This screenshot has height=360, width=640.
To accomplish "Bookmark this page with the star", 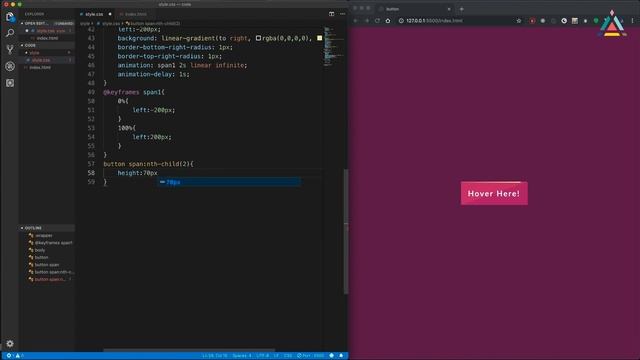I will coord(519,21).
